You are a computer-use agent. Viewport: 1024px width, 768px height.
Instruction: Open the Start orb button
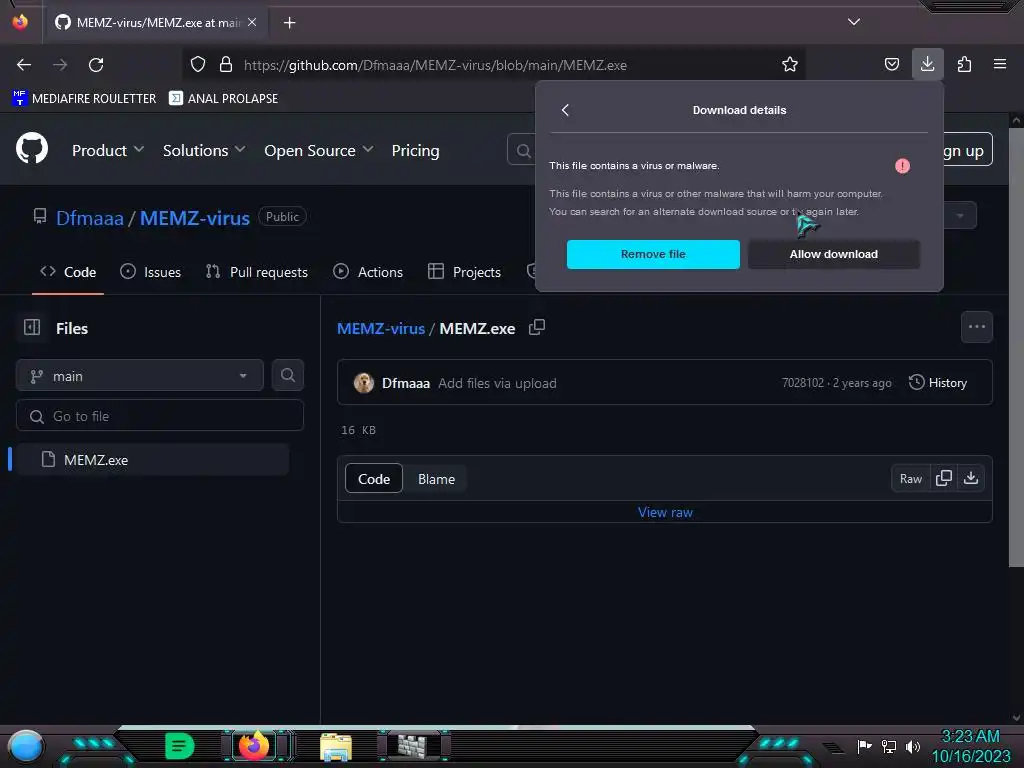point(26,746)
